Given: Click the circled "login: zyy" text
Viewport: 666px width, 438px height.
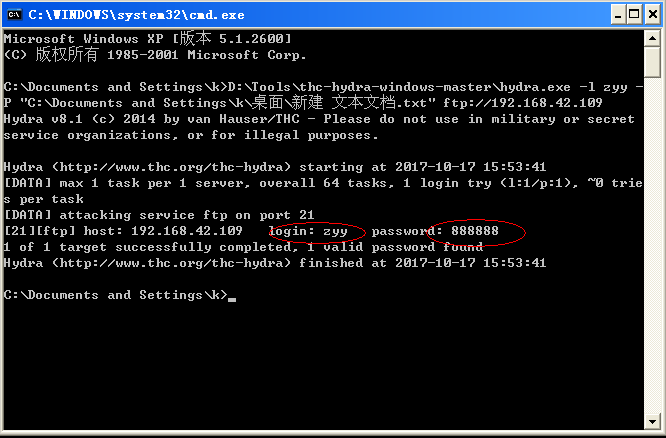Looking at the screenshot, I should pos(308,231).
